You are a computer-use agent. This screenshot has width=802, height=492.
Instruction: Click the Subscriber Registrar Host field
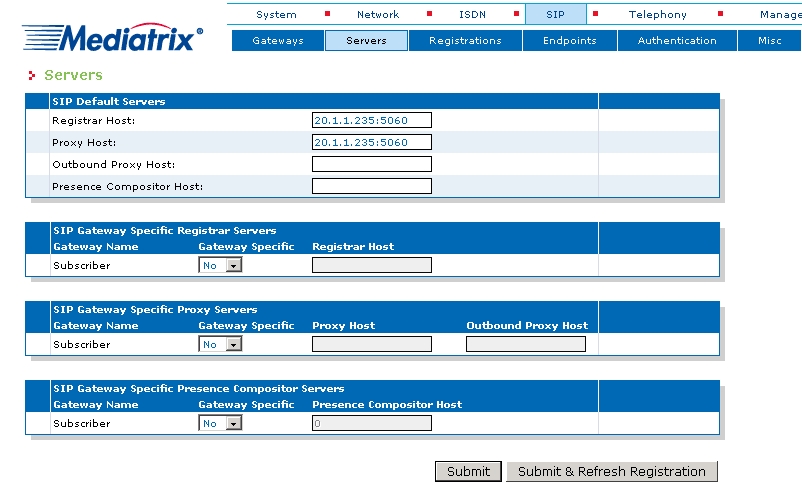[372, 265]
